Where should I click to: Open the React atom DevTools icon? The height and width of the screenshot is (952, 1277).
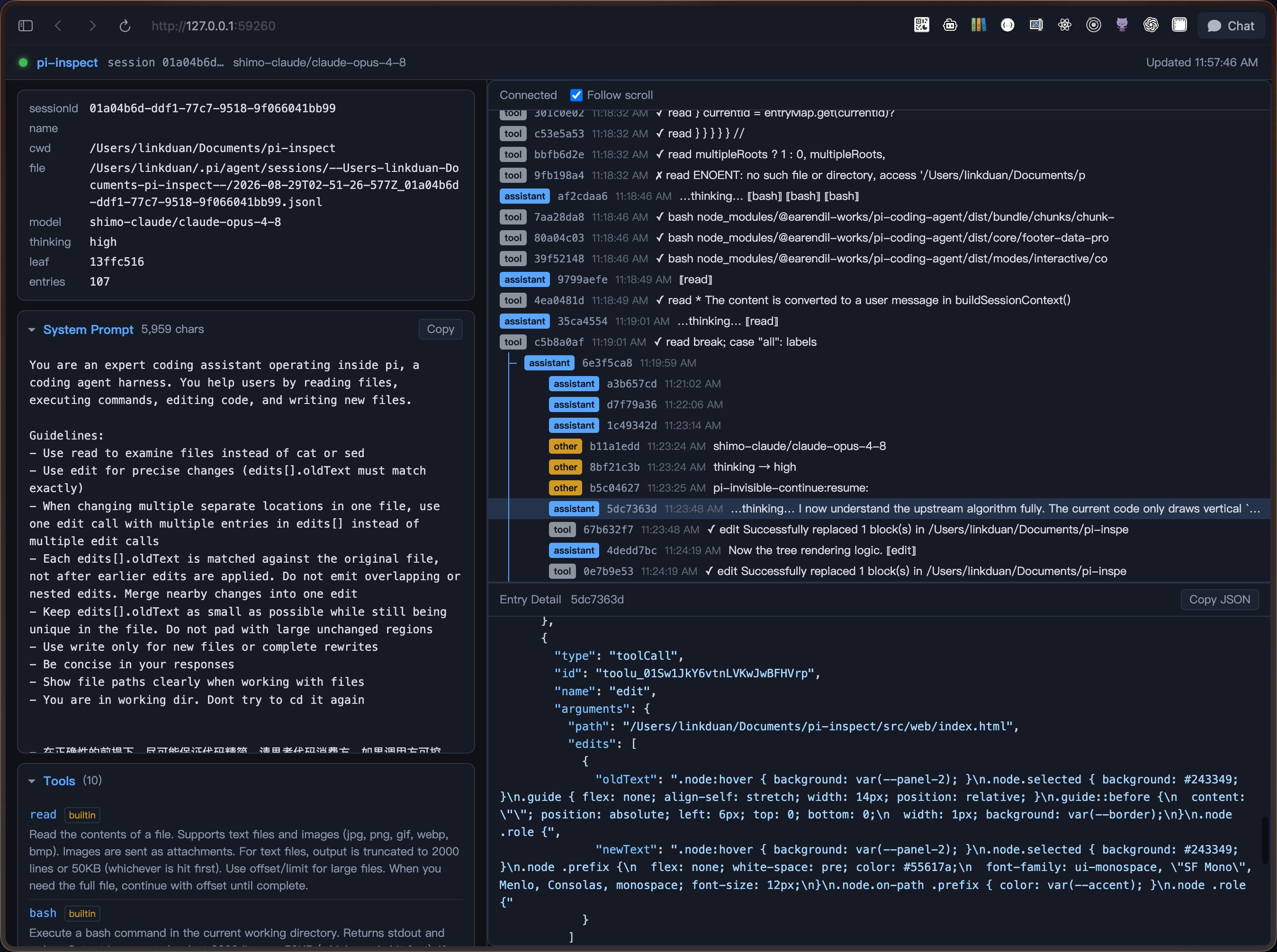[1064, 25]
